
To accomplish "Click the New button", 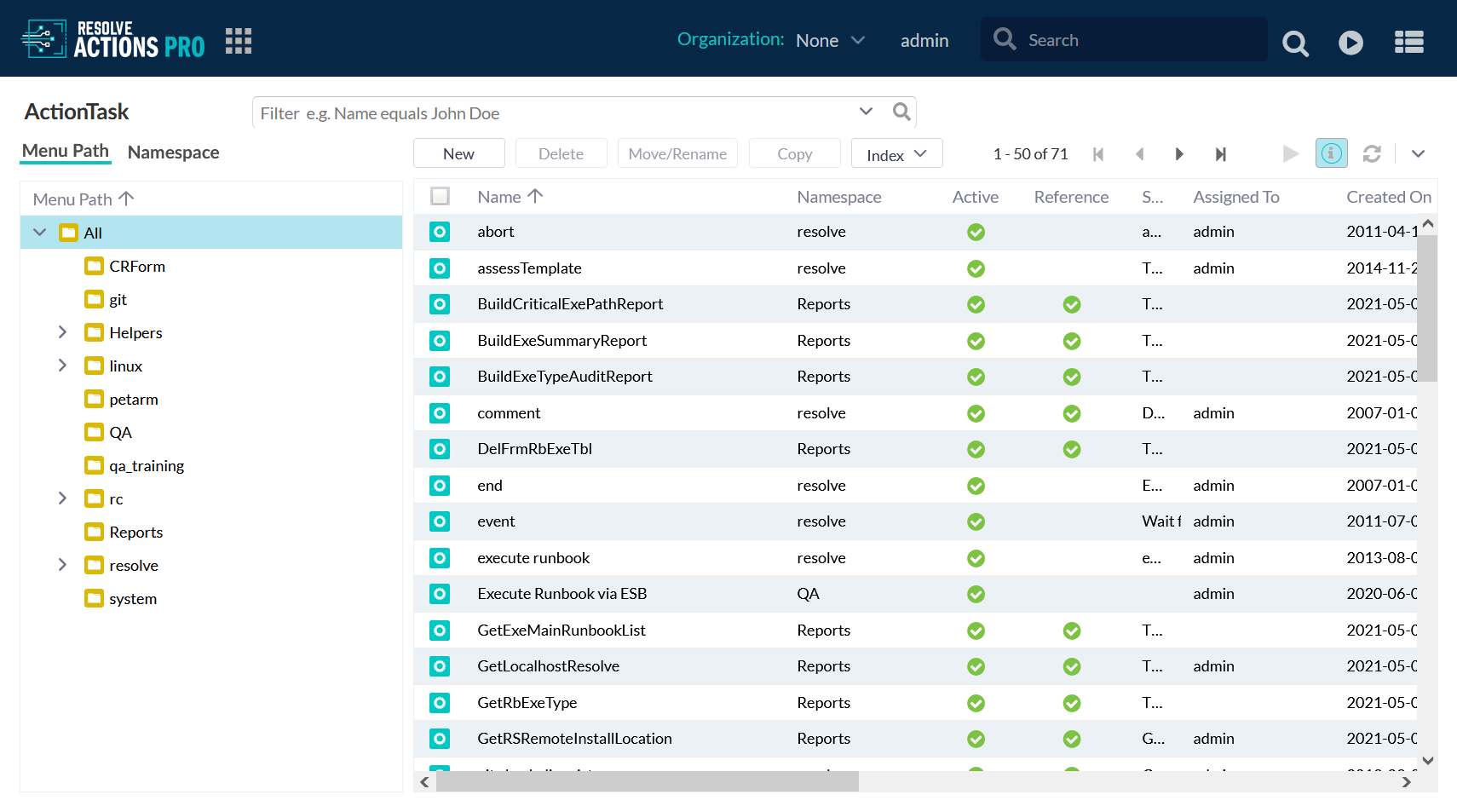I will [x=458, y=154].
